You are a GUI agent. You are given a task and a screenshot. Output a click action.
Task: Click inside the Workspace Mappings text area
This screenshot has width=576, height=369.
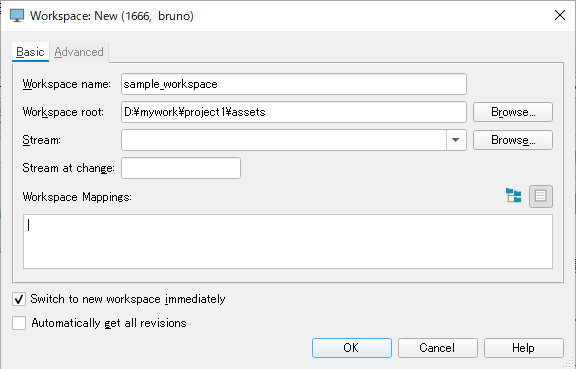(x=288, y=241)
